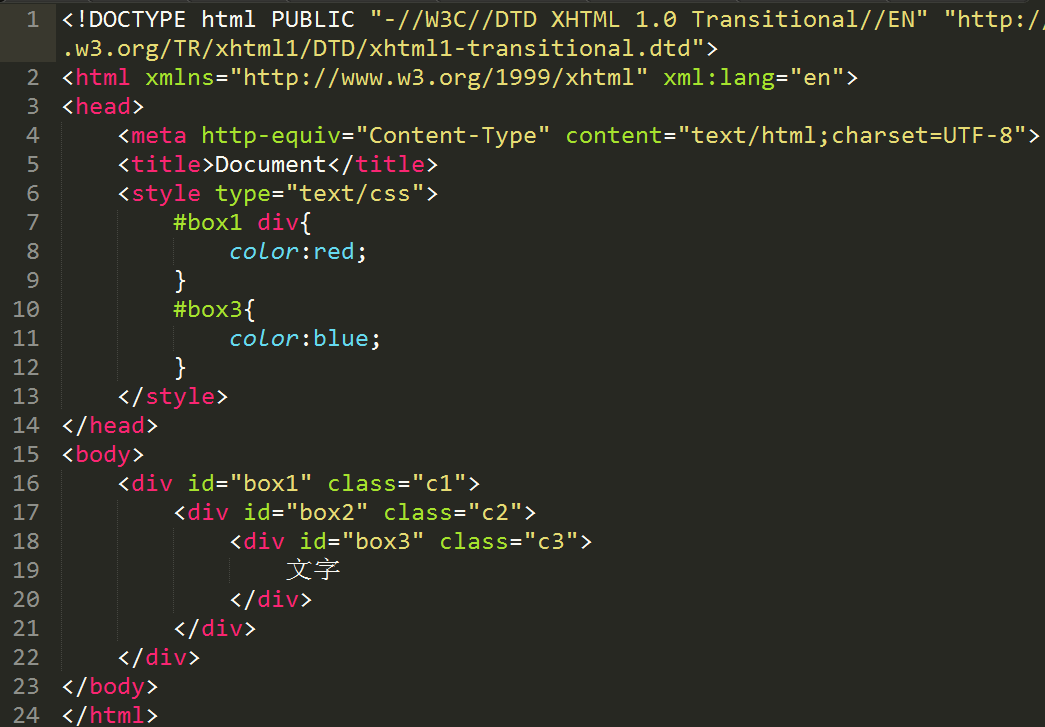Click the closing head tag
The image size is (1045, 727).
pyautogui.click(x=110, y=425)
